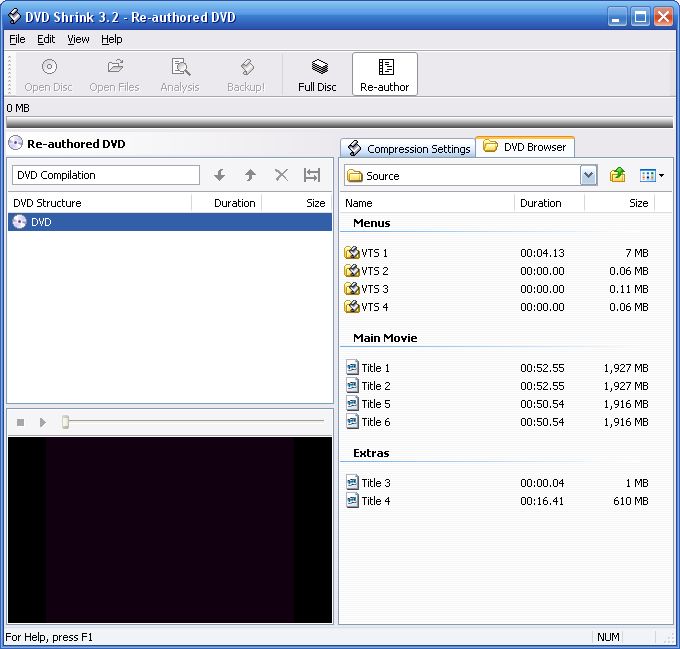Click the DVD Compilation name field
Screen dimensions: 680x649
106,175
